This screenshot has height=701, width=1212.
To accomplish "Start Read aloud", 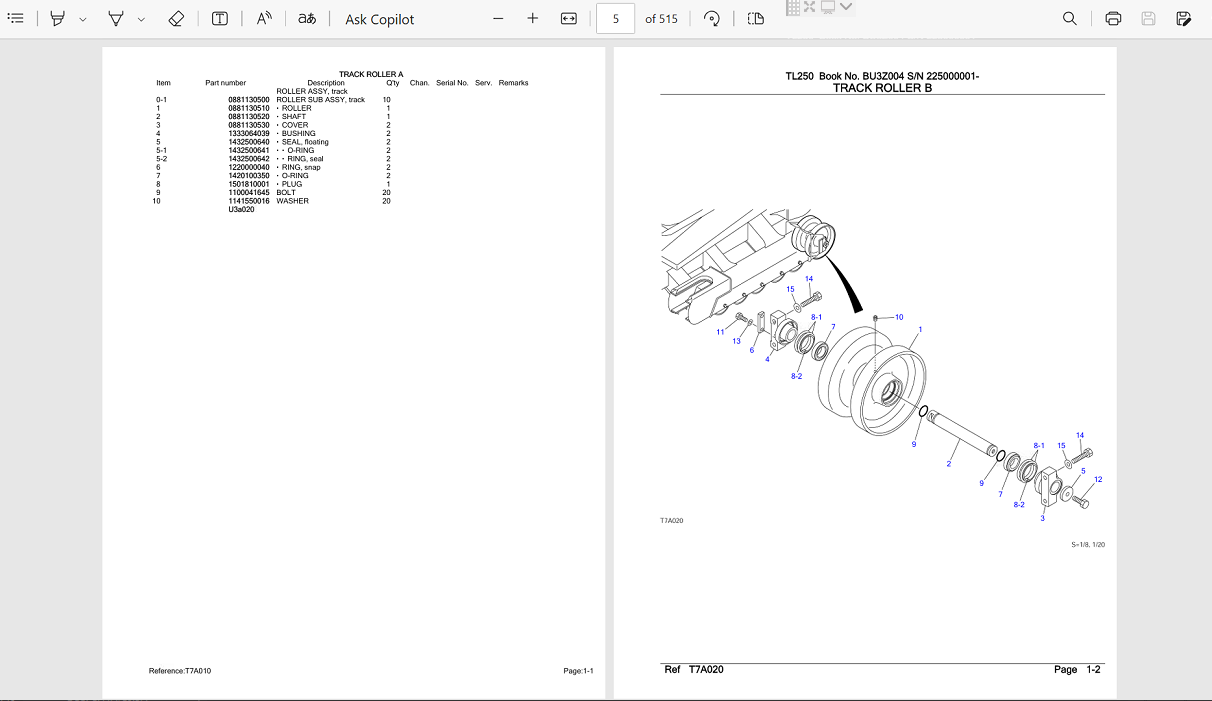I will 264,18.
